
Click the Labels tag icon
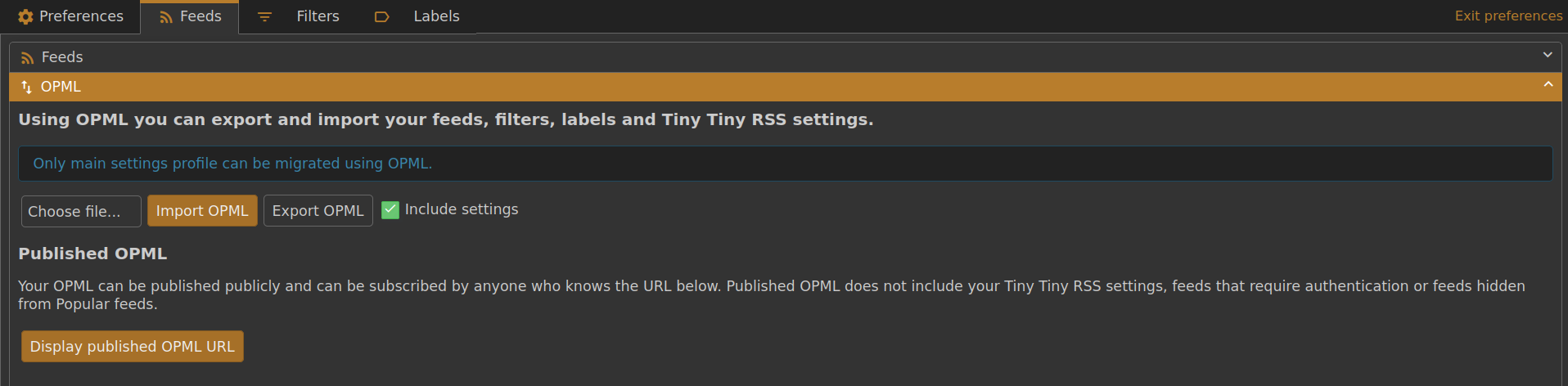coord(381,17)
